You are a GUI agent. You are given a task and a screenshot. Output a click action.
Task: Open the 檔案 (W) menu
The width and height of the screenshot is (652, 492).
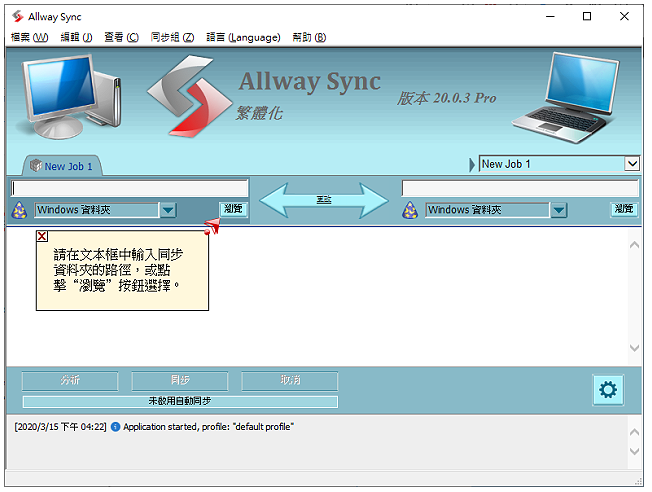tap(30, 37)
